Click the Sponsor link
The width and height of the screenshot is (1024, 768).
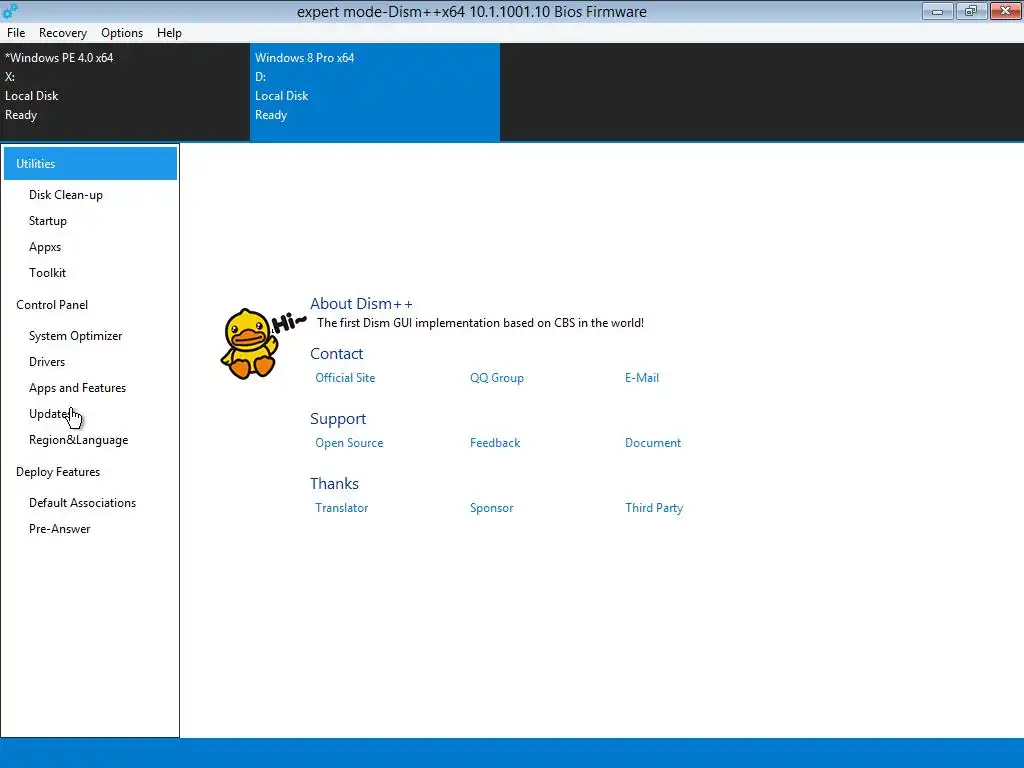[491, 508]
